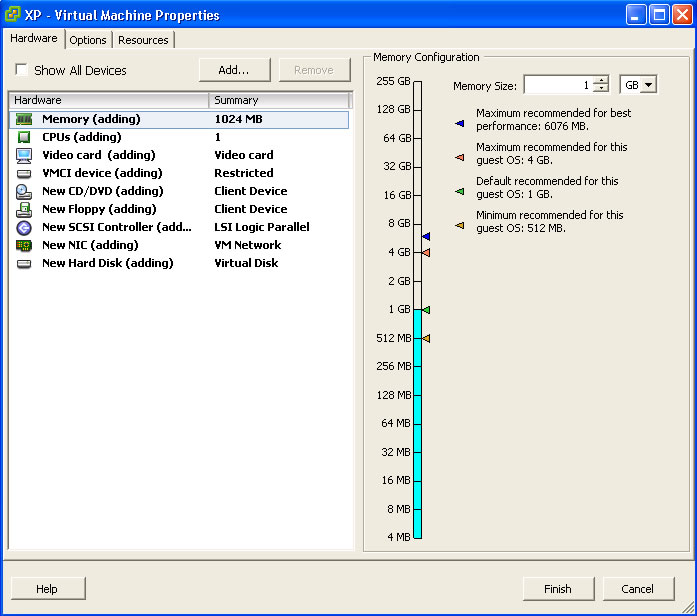Click red triangle legend for maximum guest OS
Image resolution: width=697 pixels, height=616 pixels.
click(x=460, y=157)
